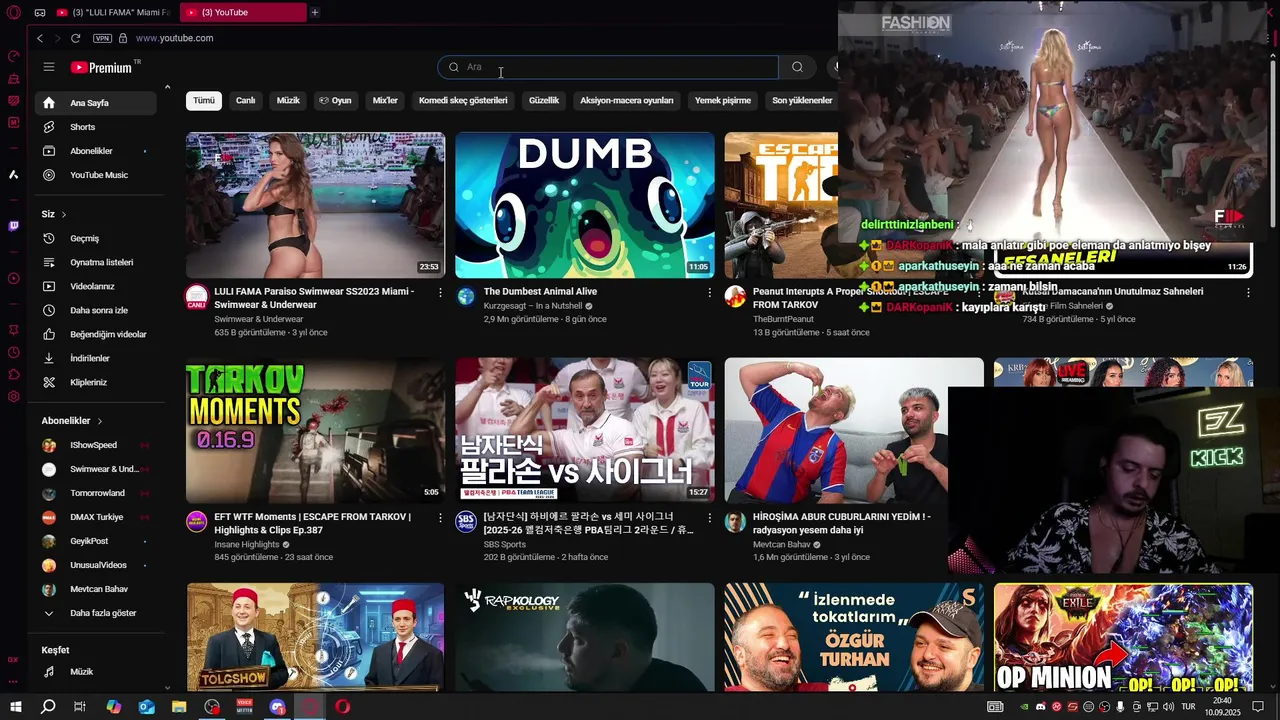This screenshot has height=720, width=1280.
Task: Open Mevtcan Bahav subscription in sidebar
Action: 96,589
